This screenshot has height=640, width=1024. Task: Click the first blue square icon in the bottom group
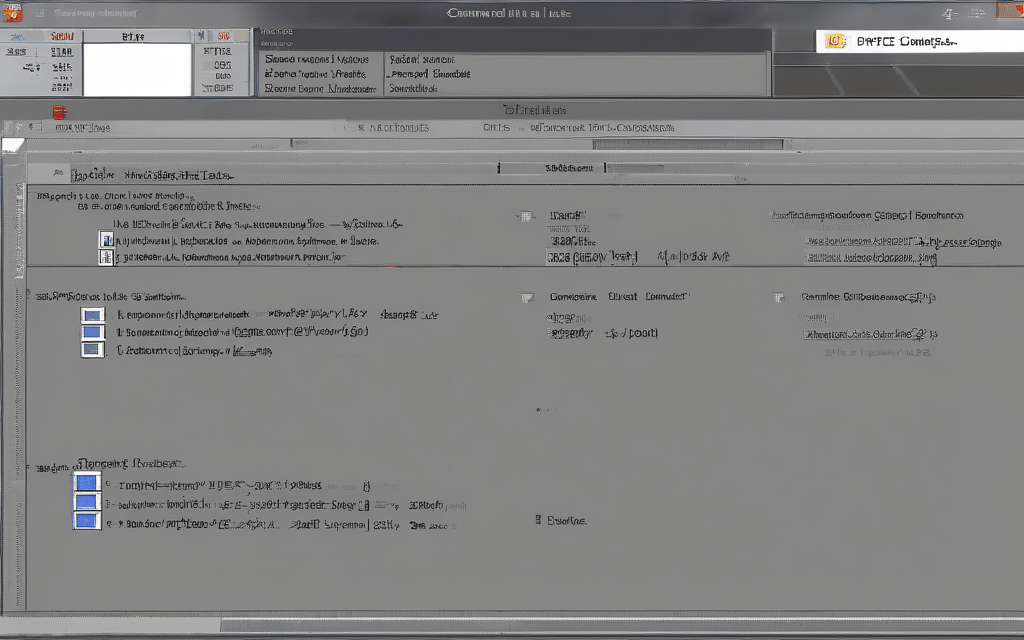(87, 483)
